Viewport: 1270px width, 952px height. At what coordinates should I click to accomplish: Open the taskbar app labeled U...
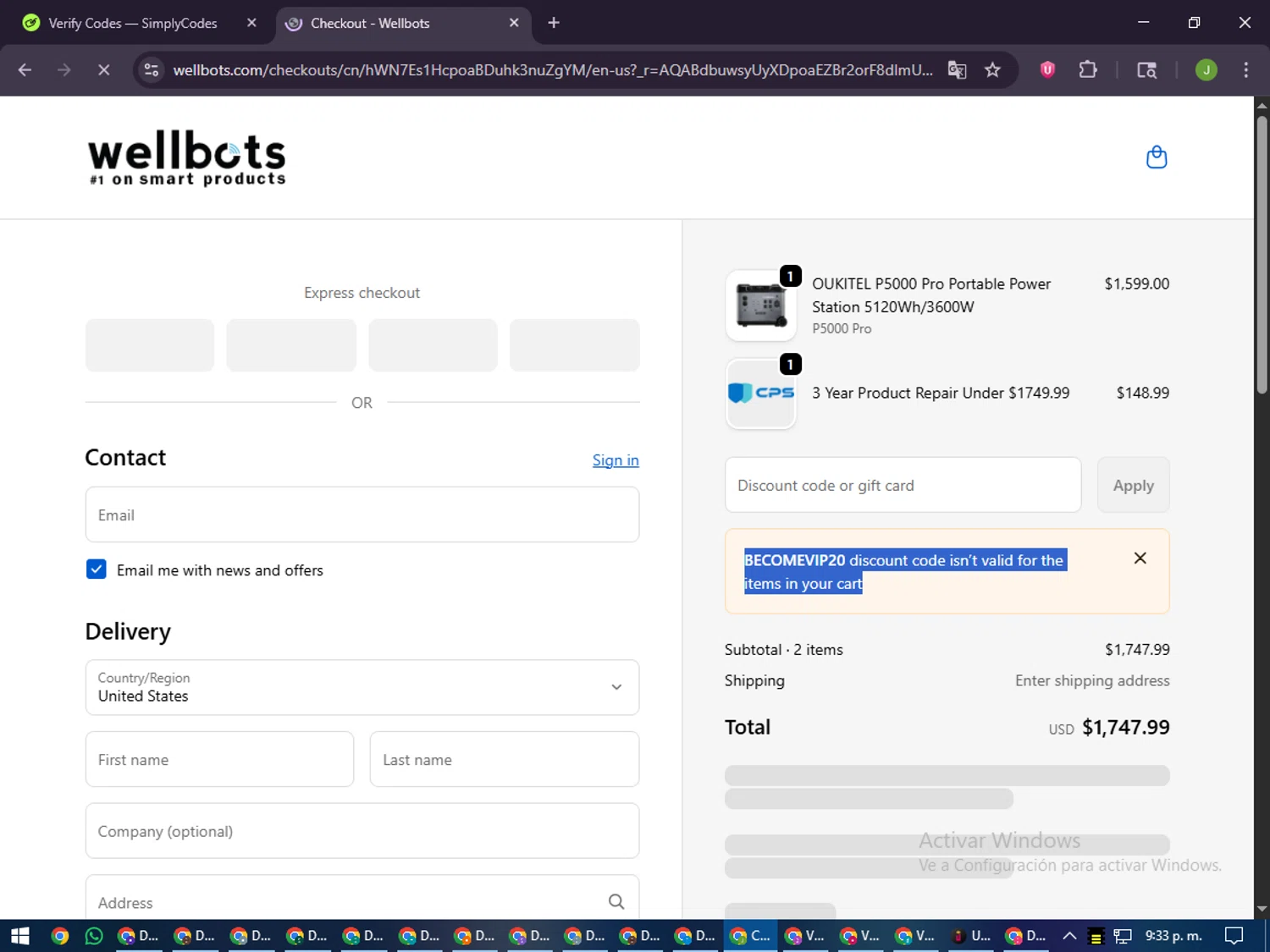[970, 936]
